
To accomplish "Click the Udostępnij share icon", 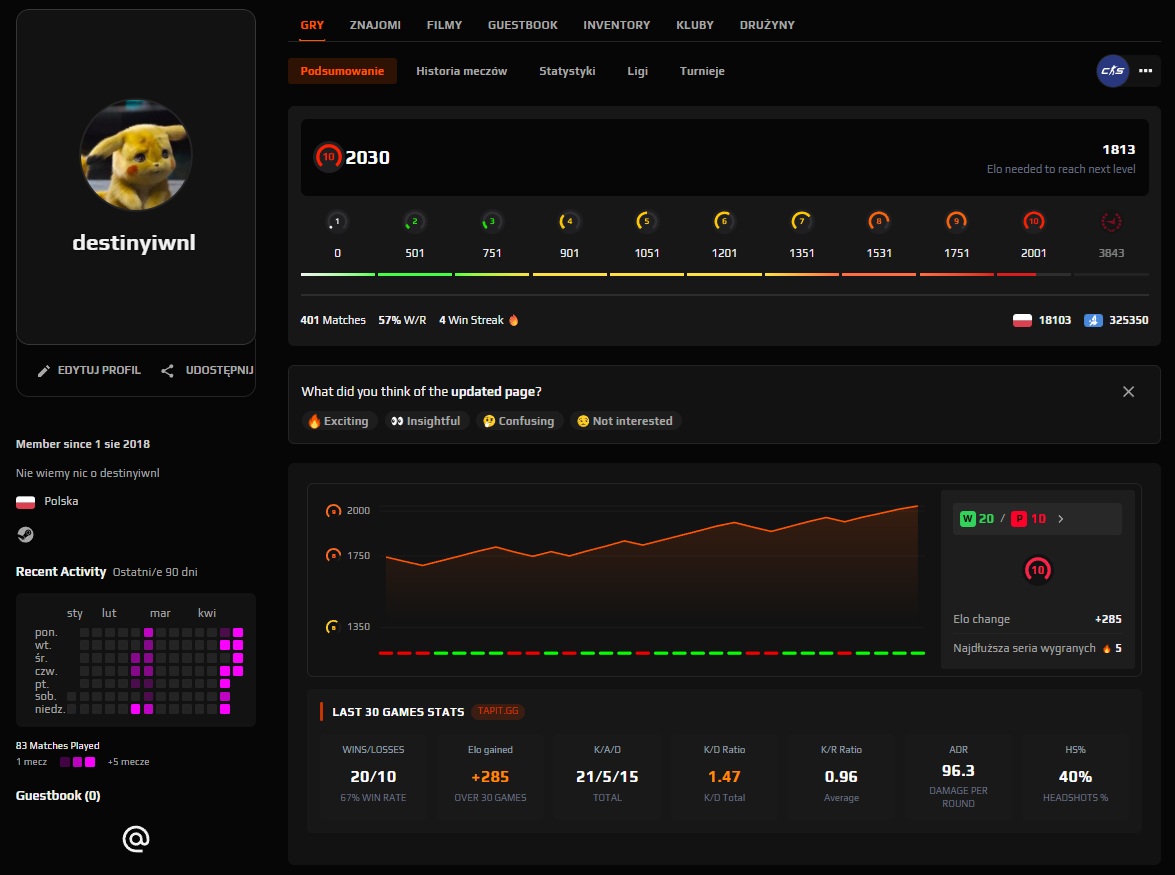I will point(168,371).
